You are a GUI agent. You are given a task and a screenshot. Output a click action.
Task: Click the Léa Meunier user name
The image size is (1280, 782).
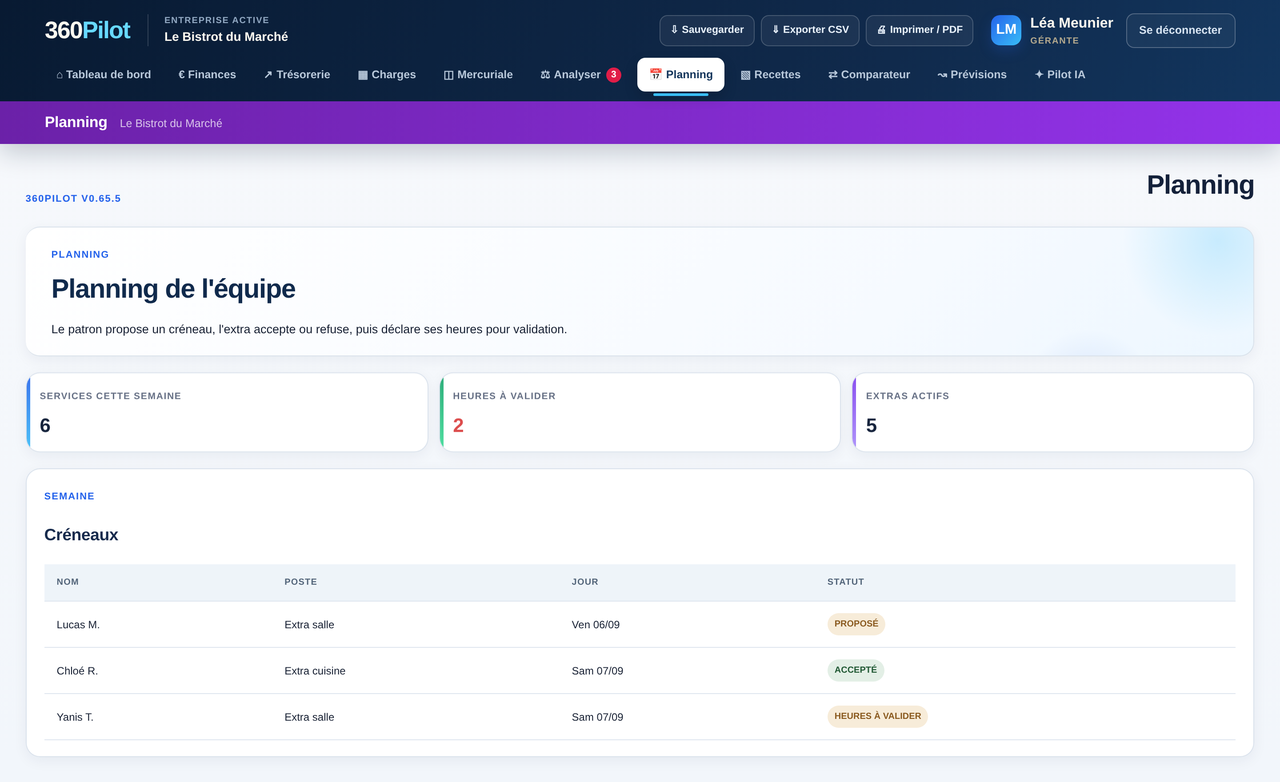pos(1071,23)
